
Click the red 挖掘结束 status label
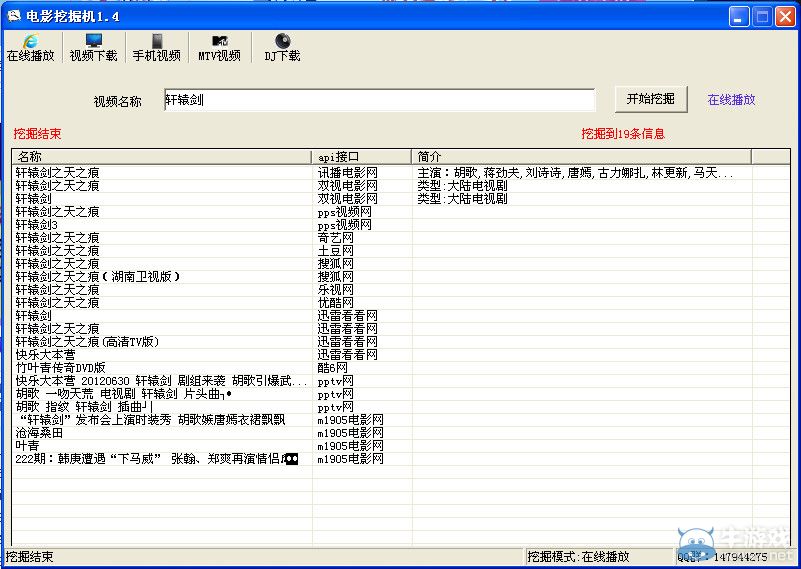point(37,134)
